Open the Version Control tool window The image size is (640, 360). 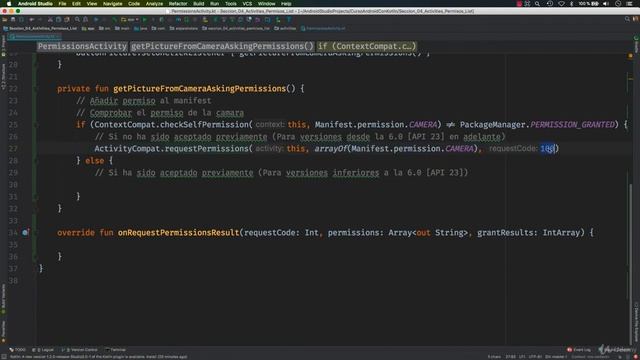coord(80,350)
